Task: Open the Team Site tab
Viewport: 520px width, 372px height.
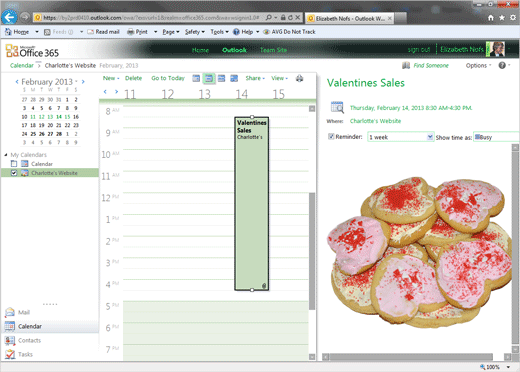Action: [x=273, y=50]
